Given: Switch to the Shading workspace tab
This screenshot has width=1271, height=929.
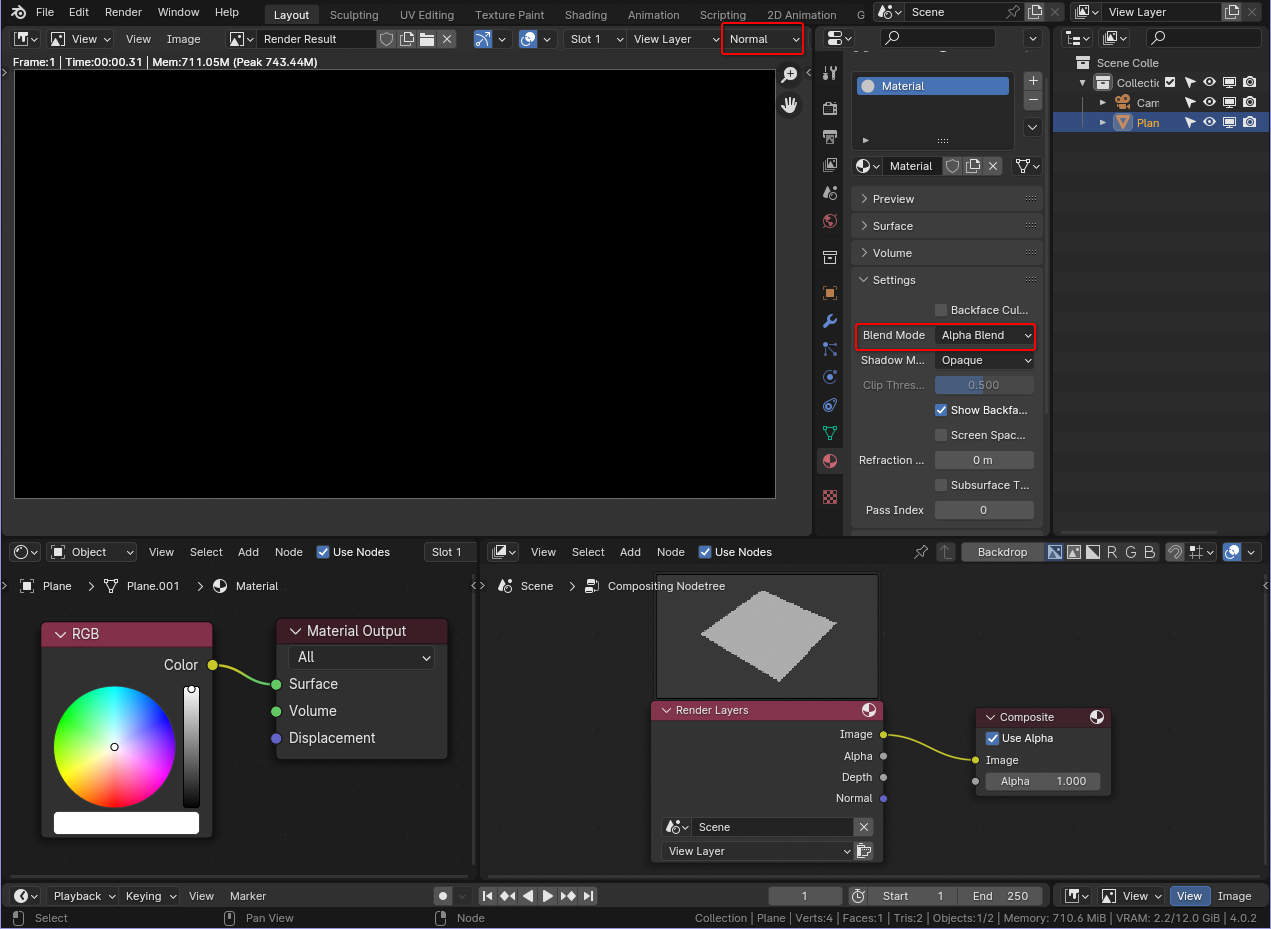Looking at the screenshot, I should click(x=585, y=15).
